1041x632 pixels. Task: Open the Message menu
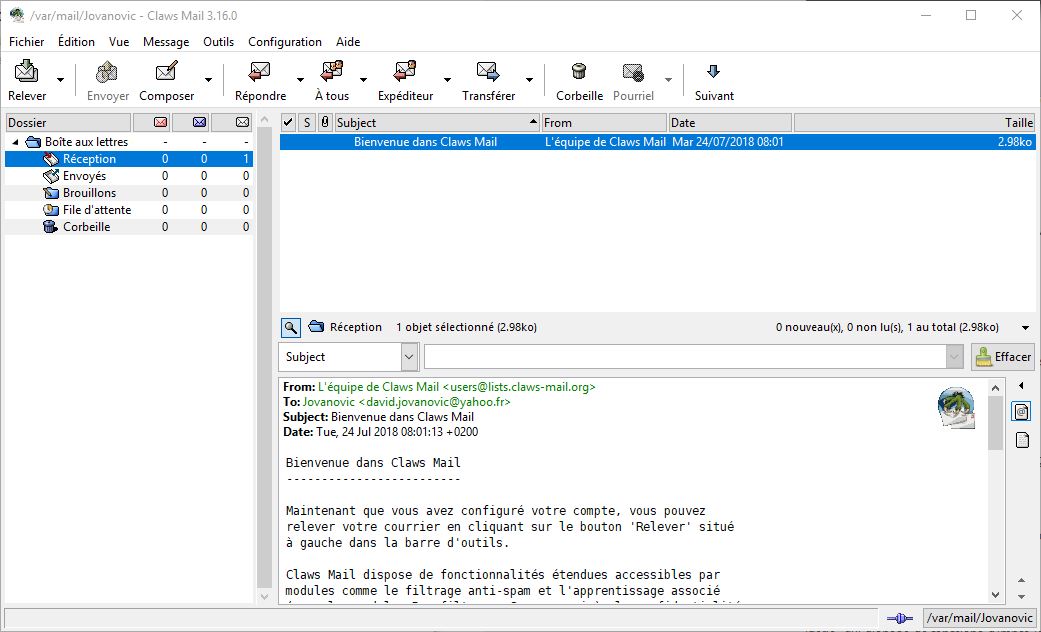(166, 41)
